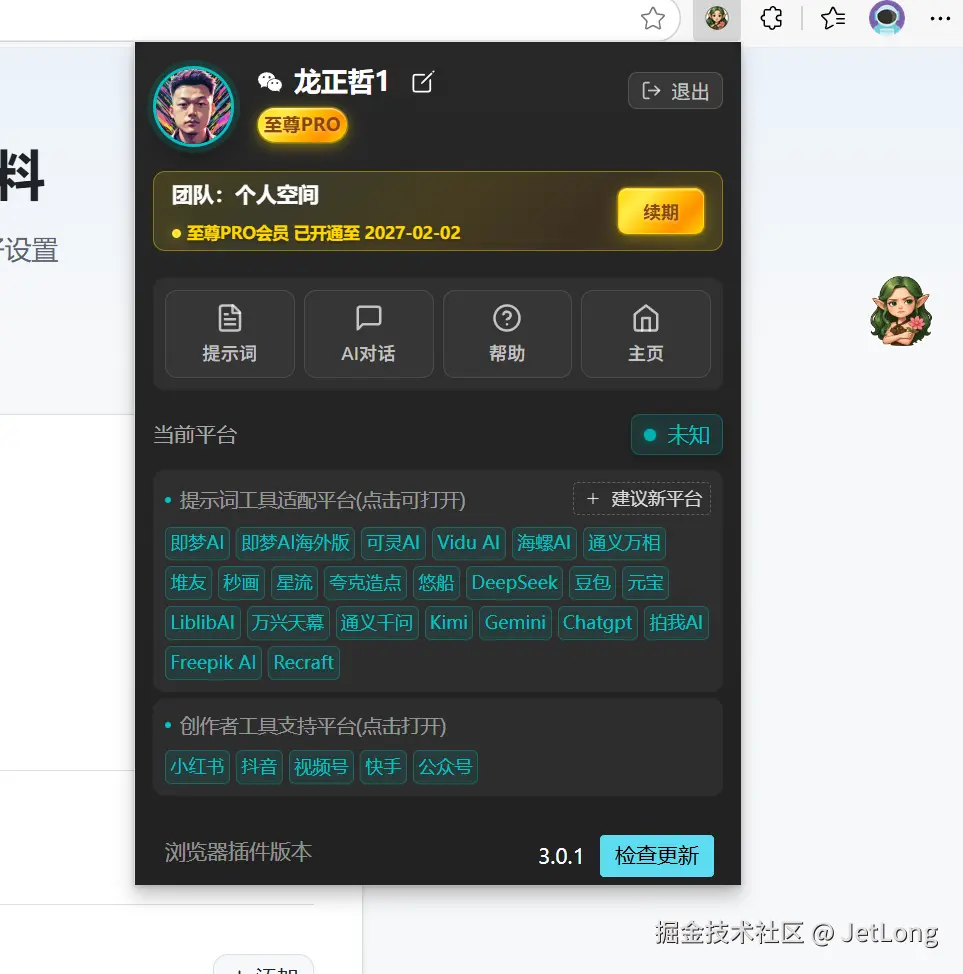Open the 小红书 creator platform tag
This screenshot has width=963, height=974.
pos(197,767)
